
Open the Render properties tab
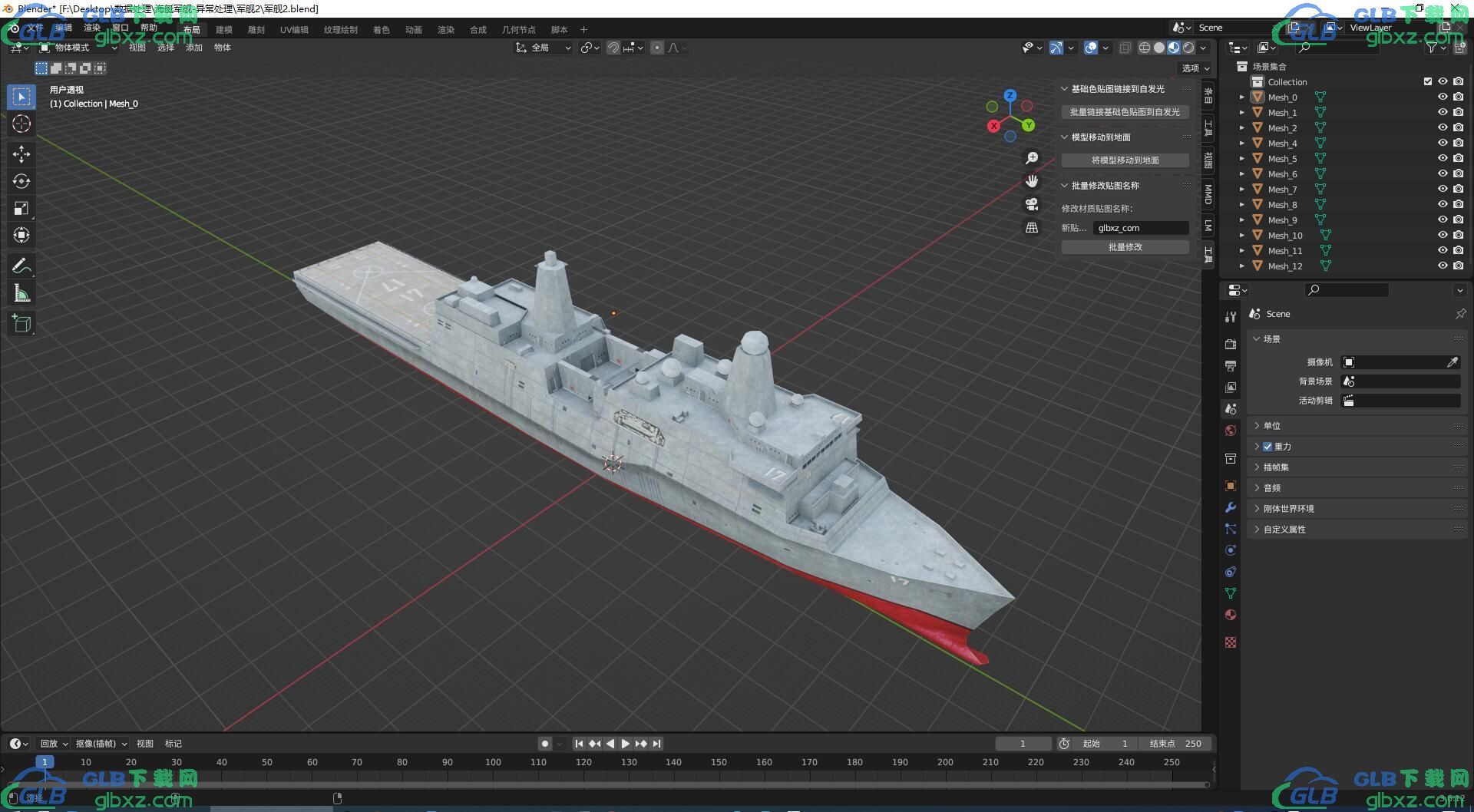click(1231, 344)
